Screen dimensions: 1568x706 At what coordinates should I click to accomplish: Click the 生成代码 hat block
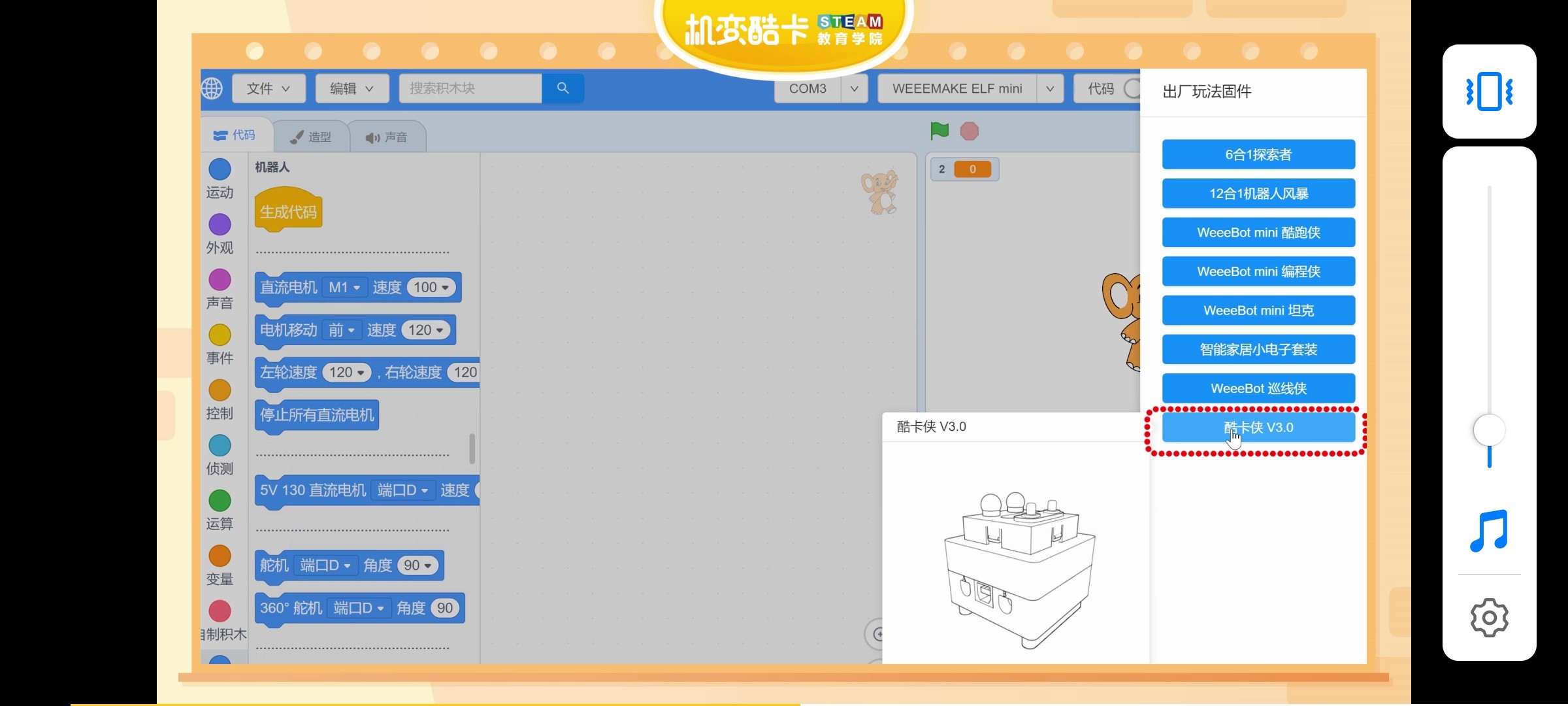tap(288, 209)
